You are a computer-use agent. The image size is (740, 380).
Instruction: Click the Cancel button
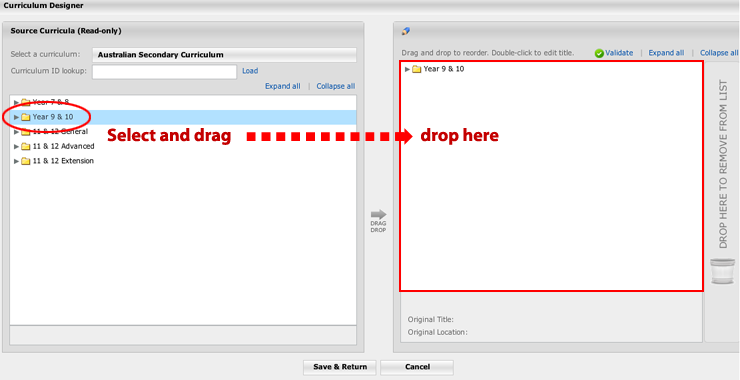tap(417, 367)
